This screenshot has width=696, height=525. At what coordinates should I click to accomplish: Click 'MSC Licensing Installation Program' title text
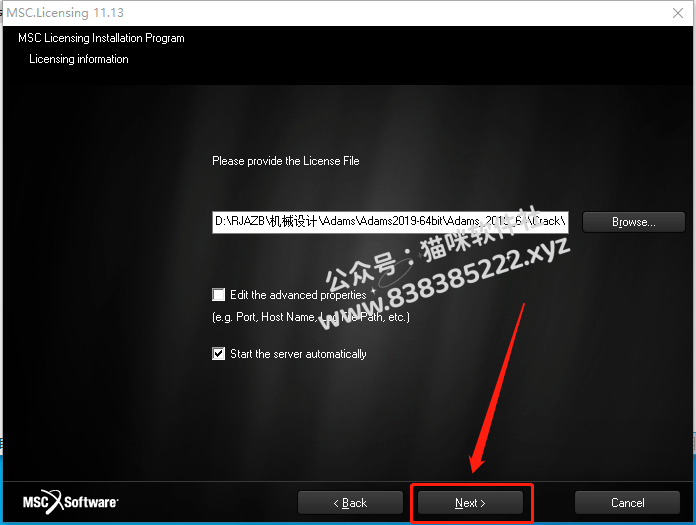[x=101, y=38]
